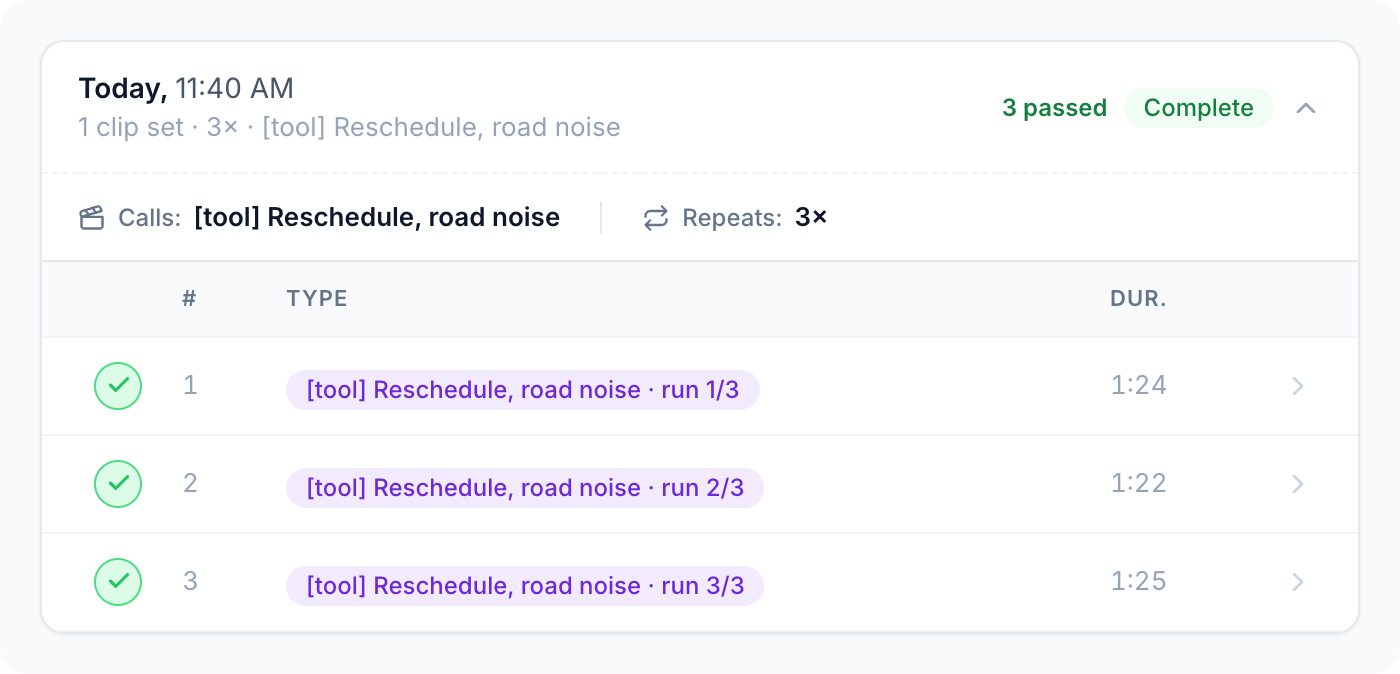Click the clapperboard Calls icon
Screen dimensions: 1400x674
(92, 218)
